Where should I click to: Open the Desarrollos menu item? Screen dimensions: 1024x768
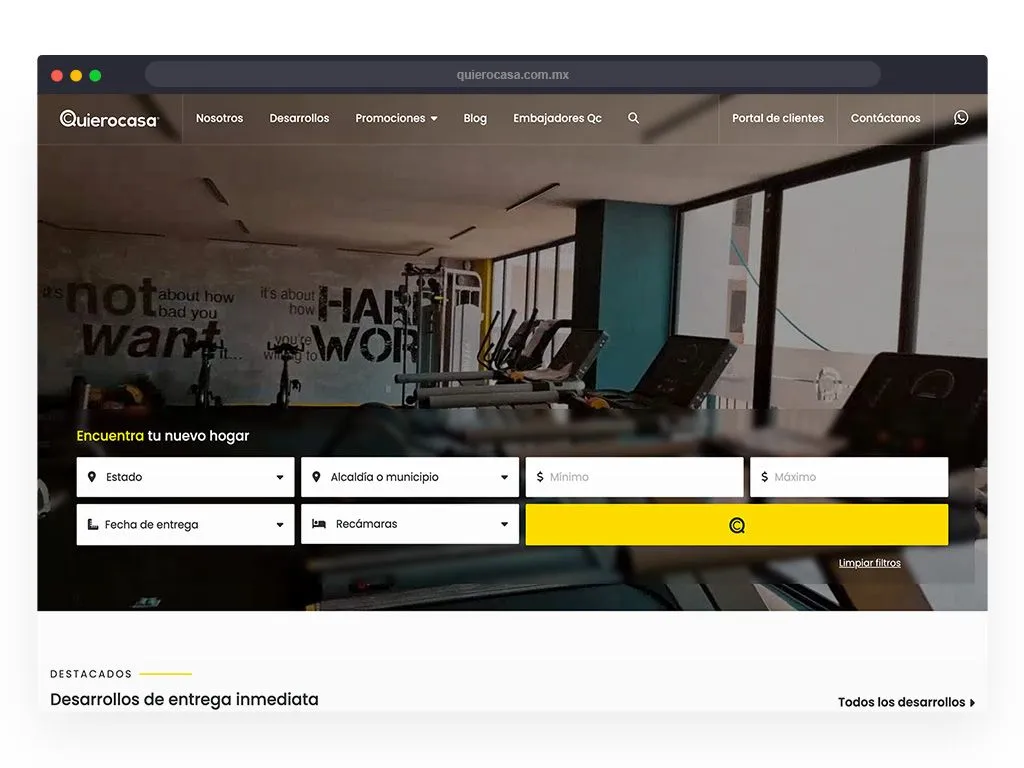(299, 118)
